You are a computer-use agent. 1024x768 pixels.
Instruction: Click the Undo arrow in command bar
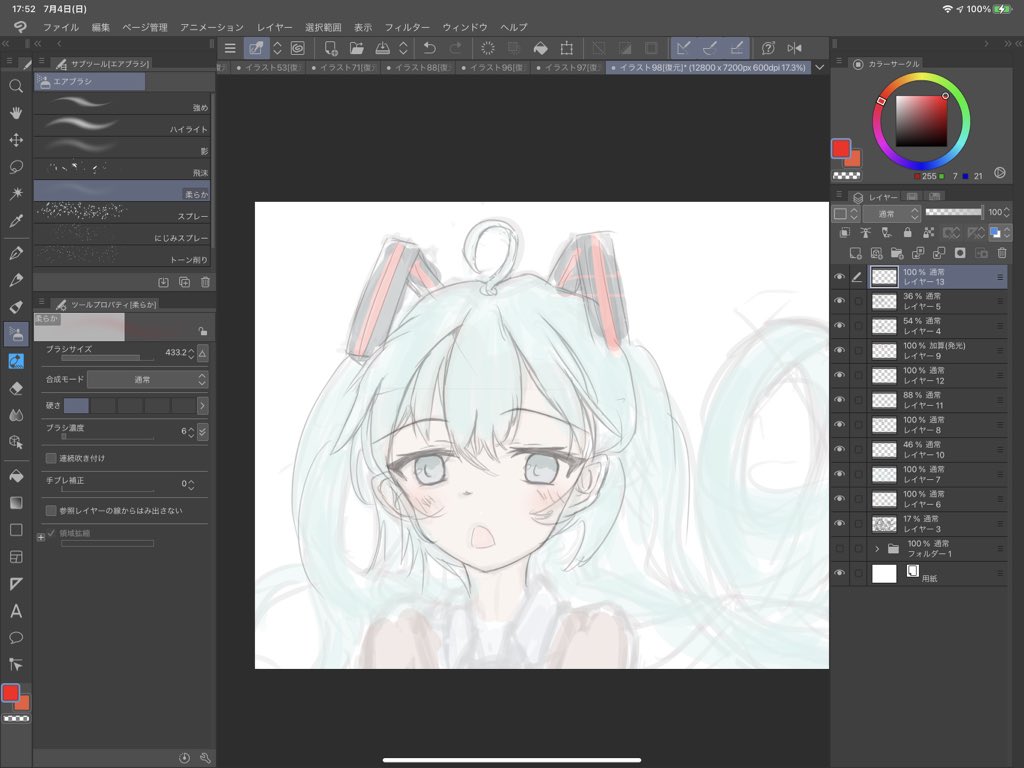(x=430, y=48)
